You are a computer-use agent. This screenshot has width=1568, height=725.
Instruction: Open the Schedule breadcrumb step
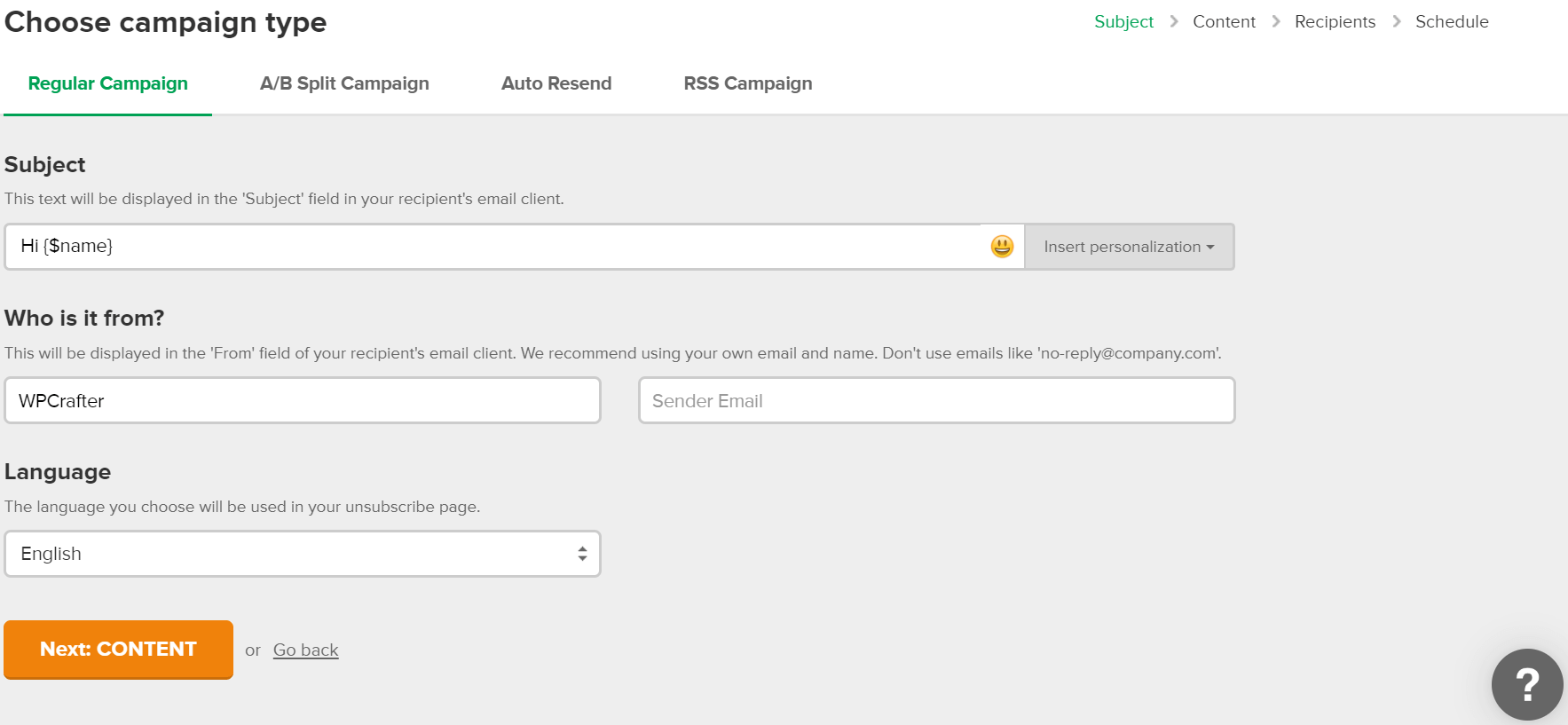[1452, 22]
